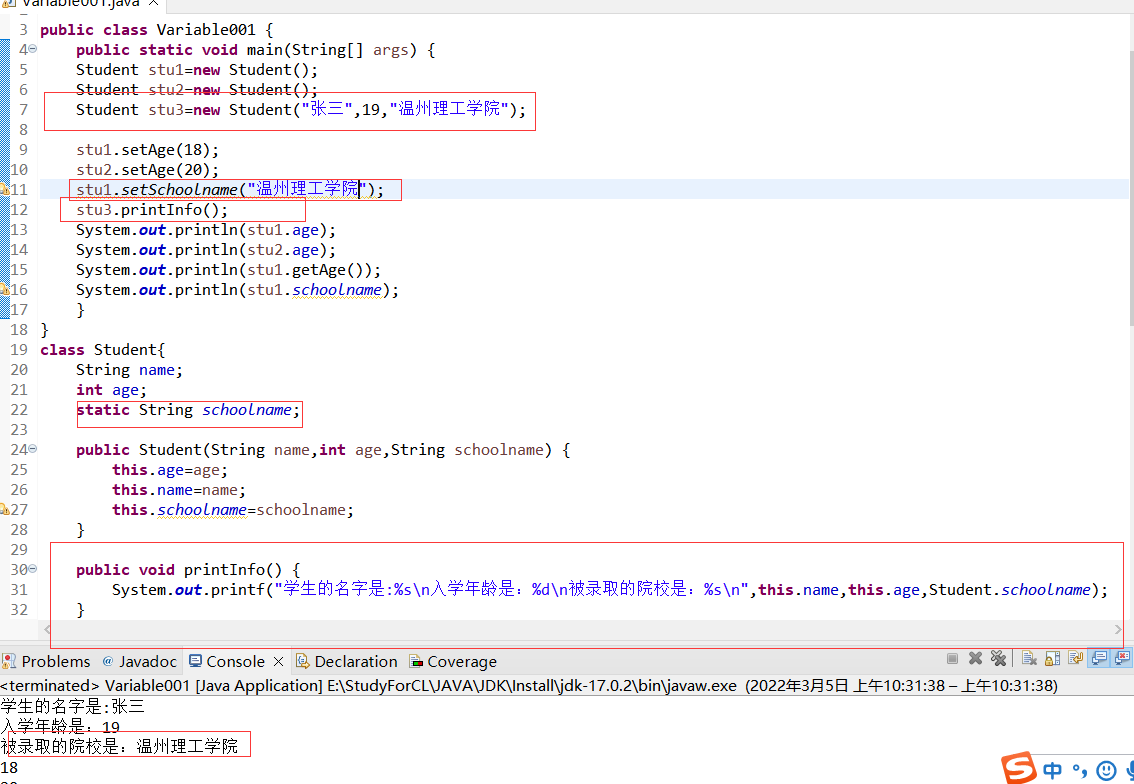This screenshot has height=784, width=1134.
Task: Collapse the main method fold marker
Action: pyautogui.click(x=32, y=49)
